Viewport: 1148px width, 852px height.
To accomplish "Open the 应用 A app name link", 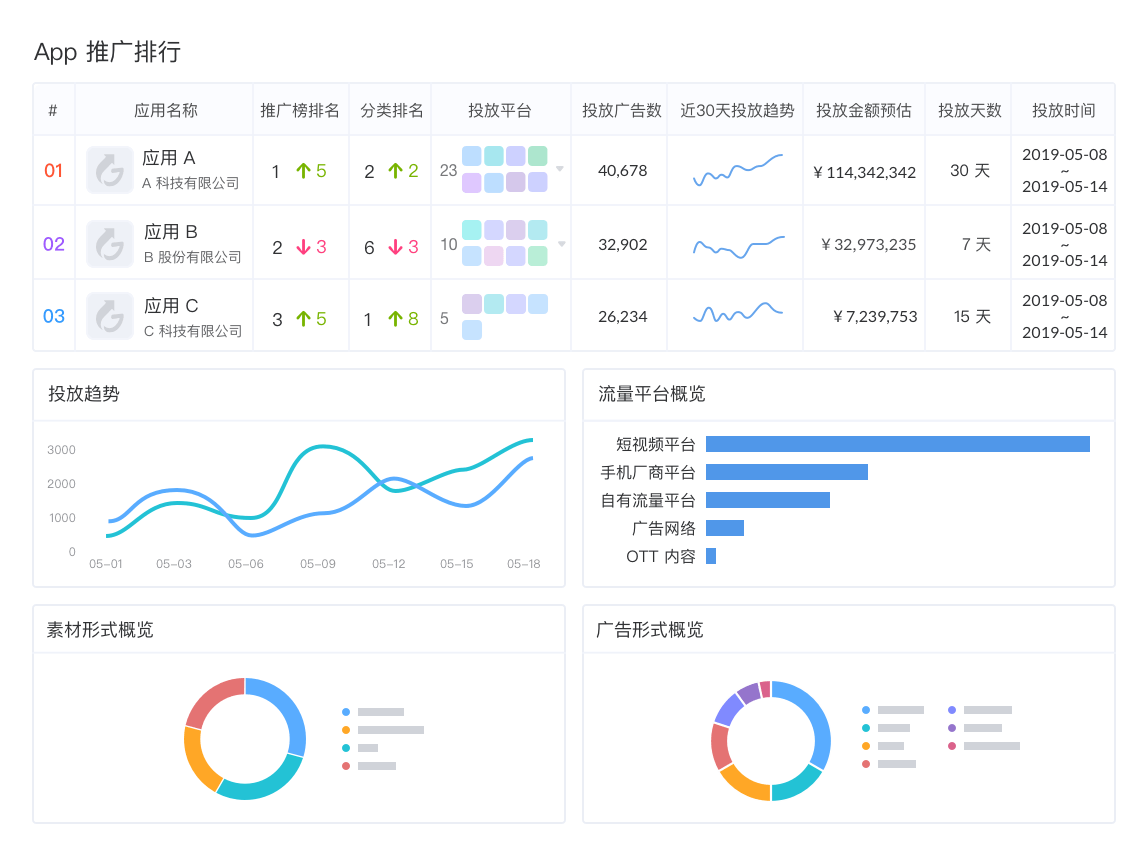I will (x=169, y=158).
